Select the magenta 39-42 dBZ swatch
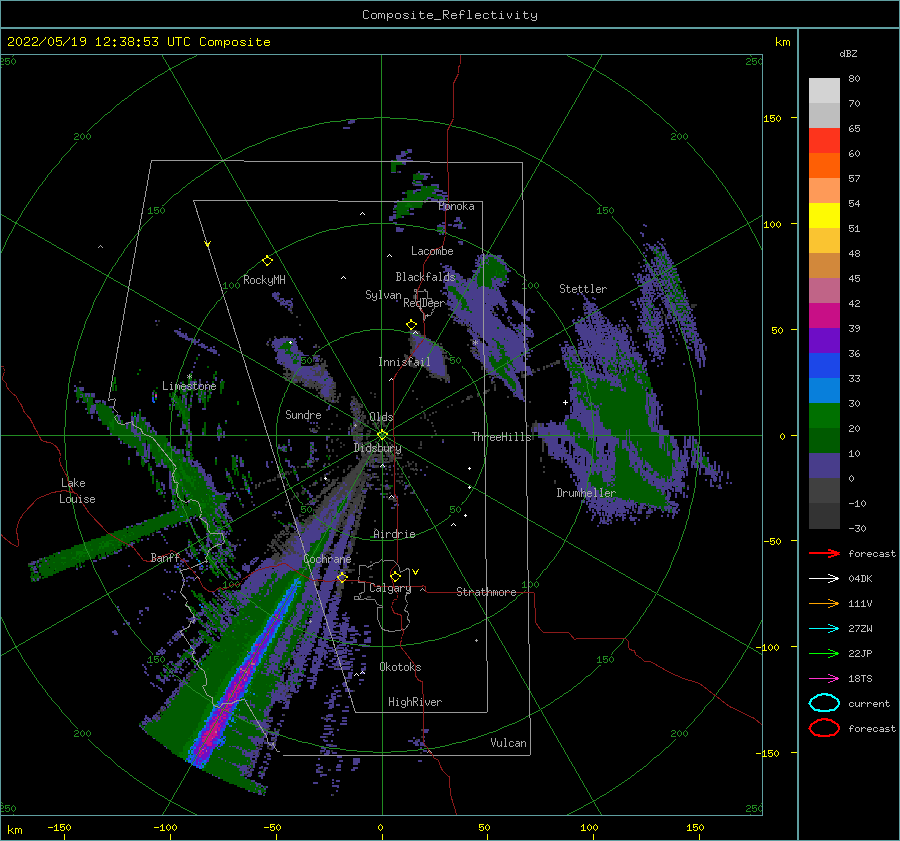Viewport: 900px width, 841px height. [x=824, y=316]
